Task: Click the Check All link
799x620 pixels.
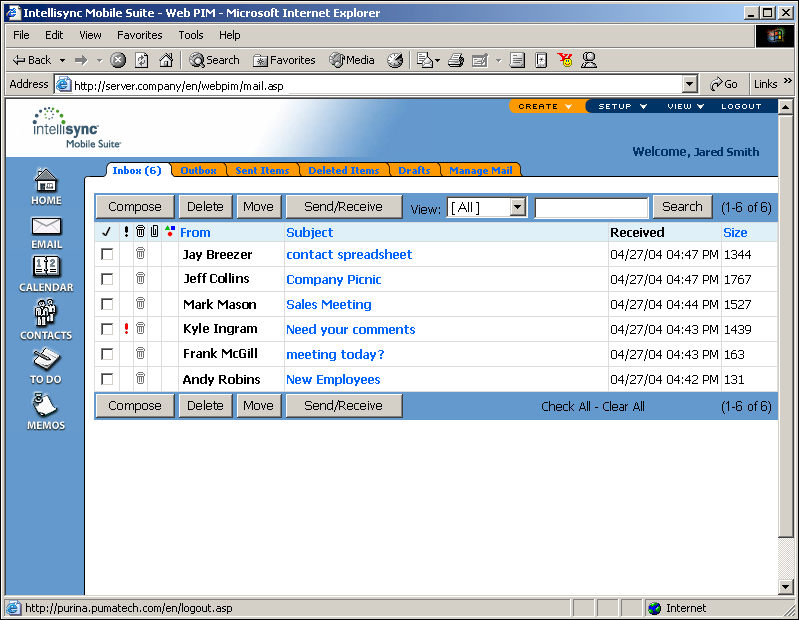Action: click(x=566, y=407)
